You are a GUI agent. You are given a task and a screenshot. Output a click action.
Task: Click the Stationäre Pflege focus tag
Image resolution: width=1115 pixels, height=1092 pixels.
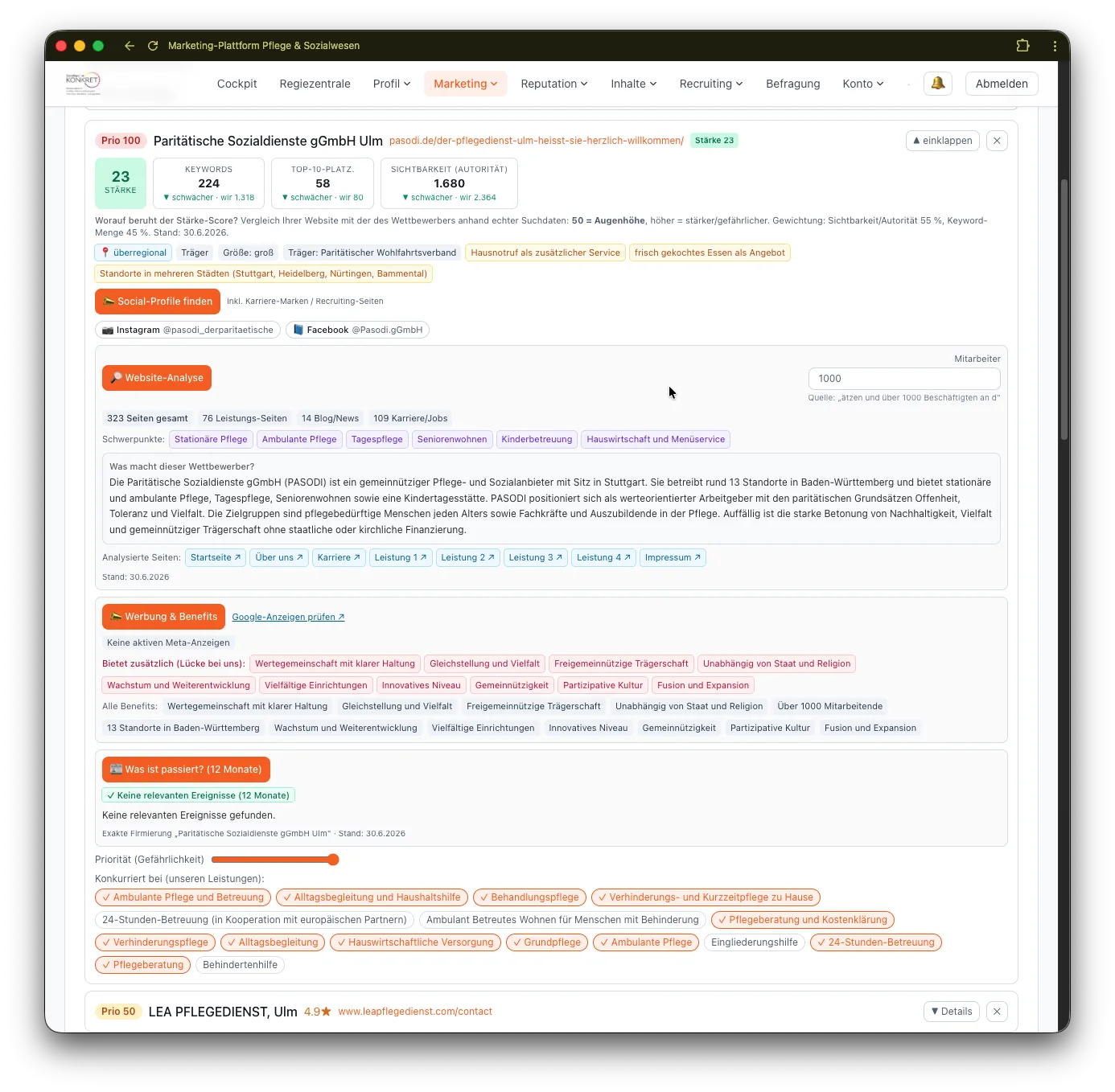[211, 439]
